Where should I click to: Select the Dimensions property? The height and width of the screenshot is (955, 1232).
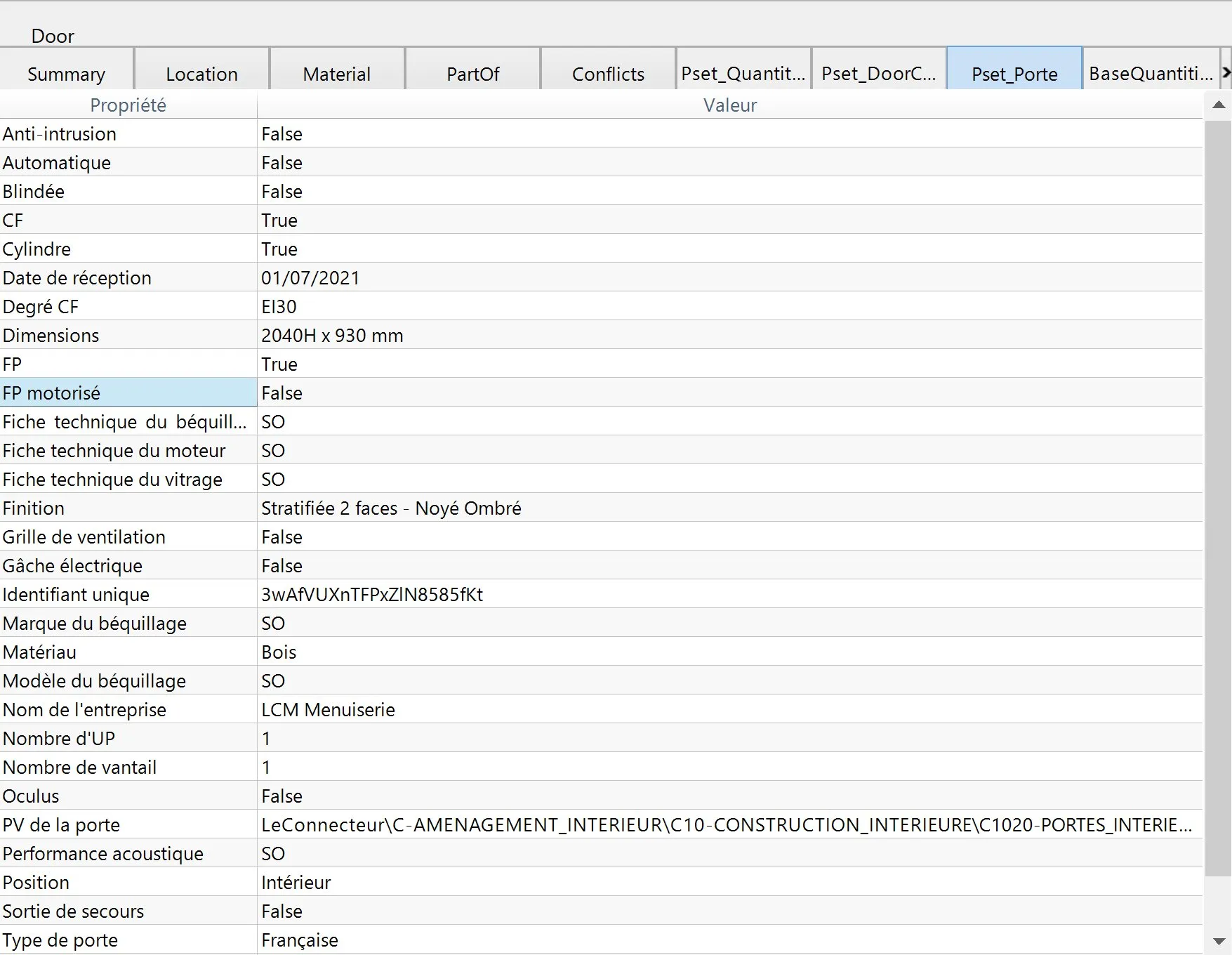click(x=128, y=335)
